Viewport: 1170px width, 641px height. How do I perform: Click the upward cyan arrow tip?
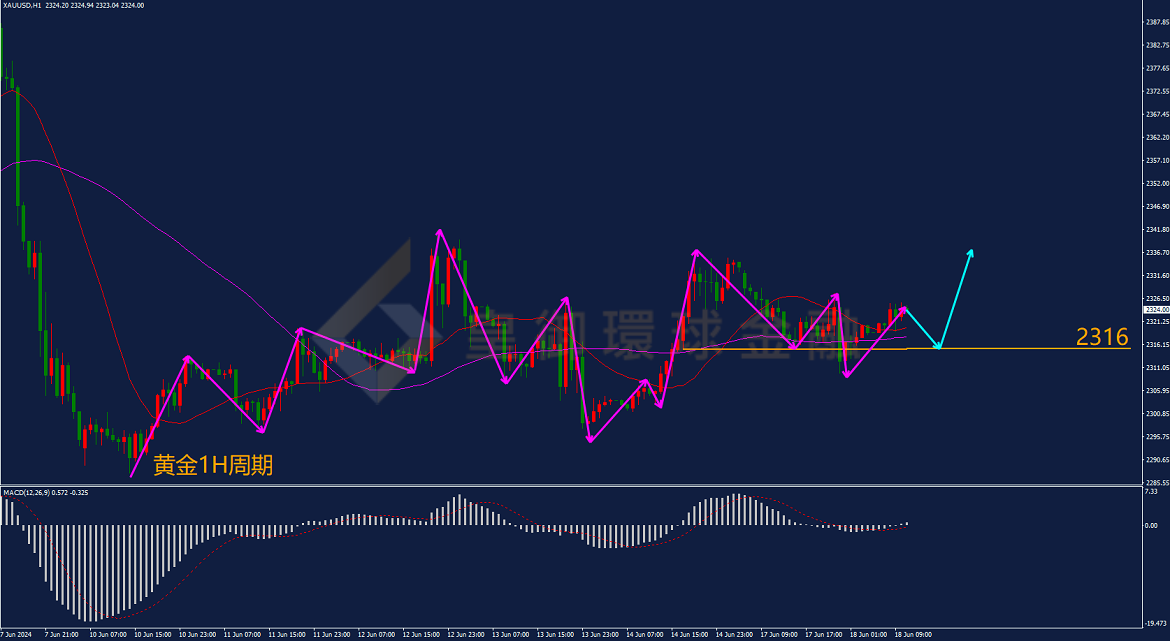[972, 251]
